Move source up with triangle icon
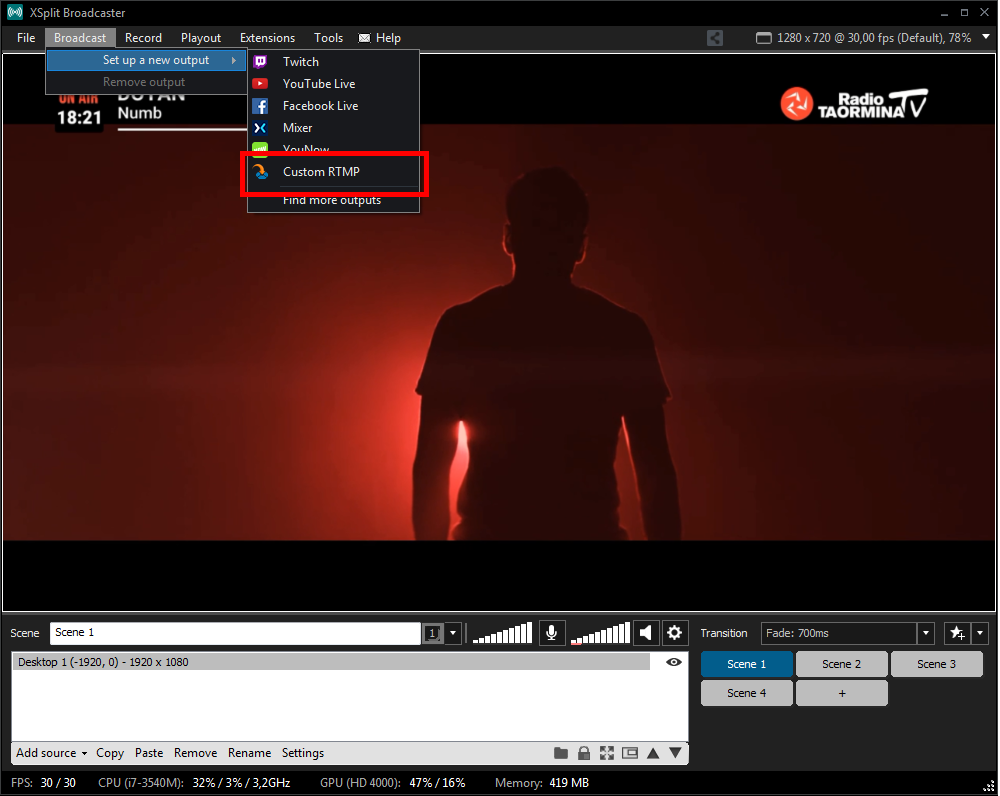 653,753
